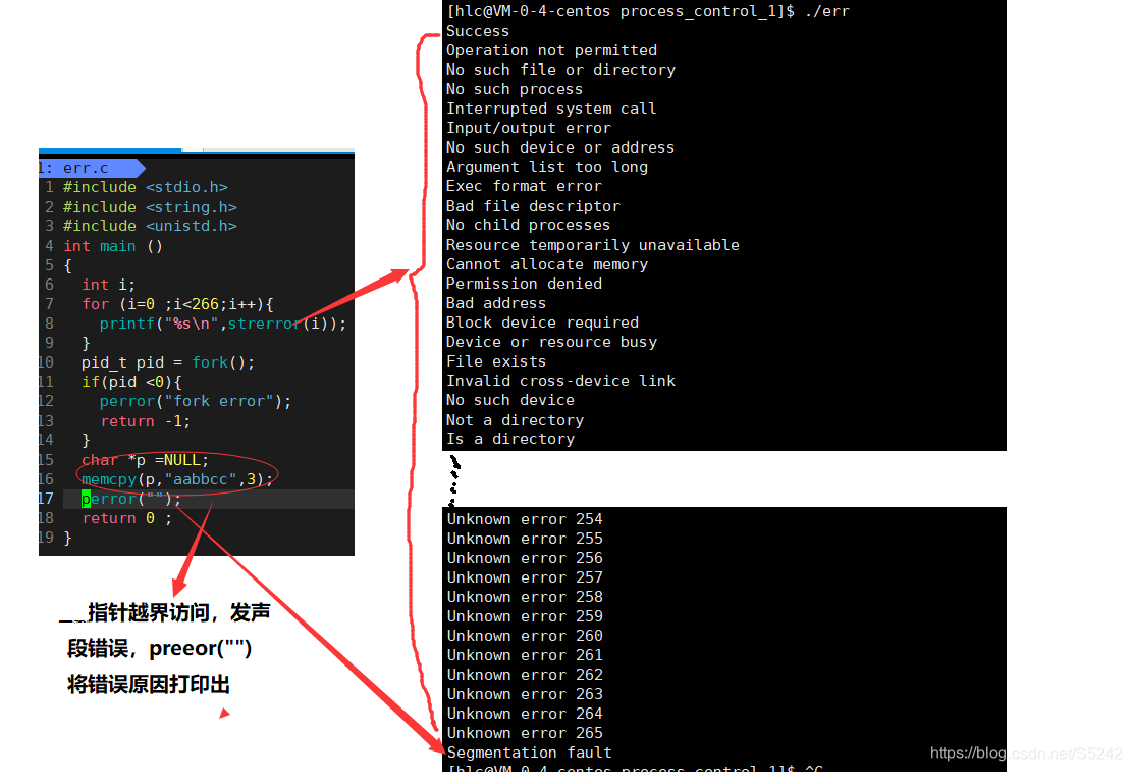Click 'Not a directory' output line
This screenshot has width=1132, height=772.
[x=515, y=420]
